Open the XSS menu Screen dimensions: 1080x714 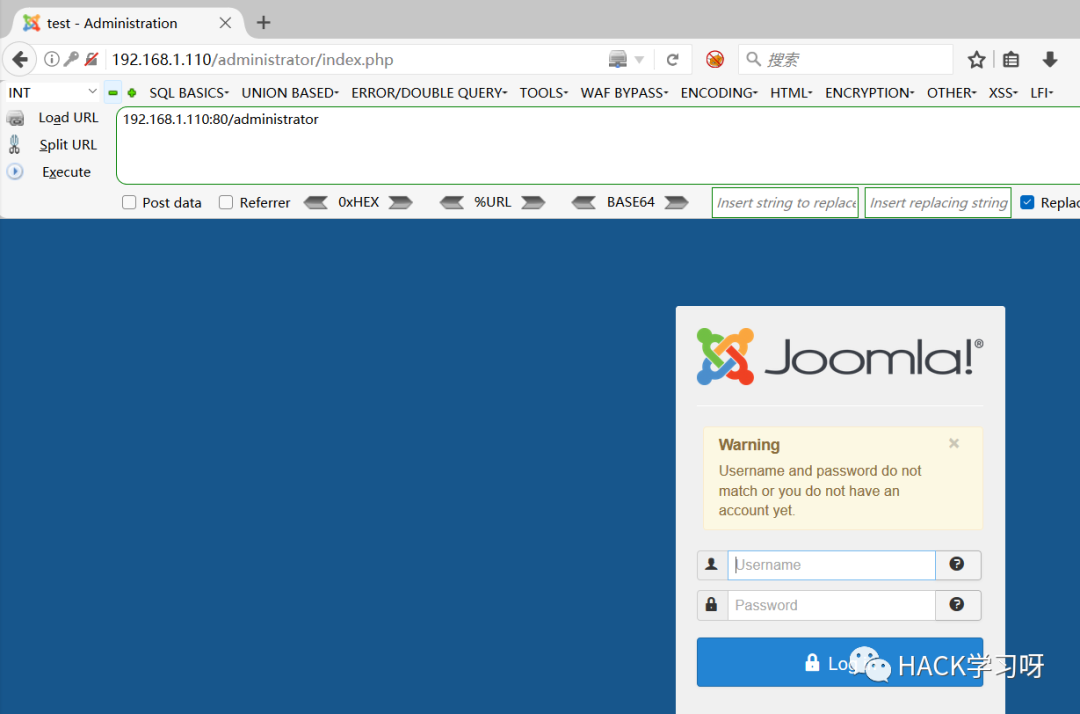1003,93
